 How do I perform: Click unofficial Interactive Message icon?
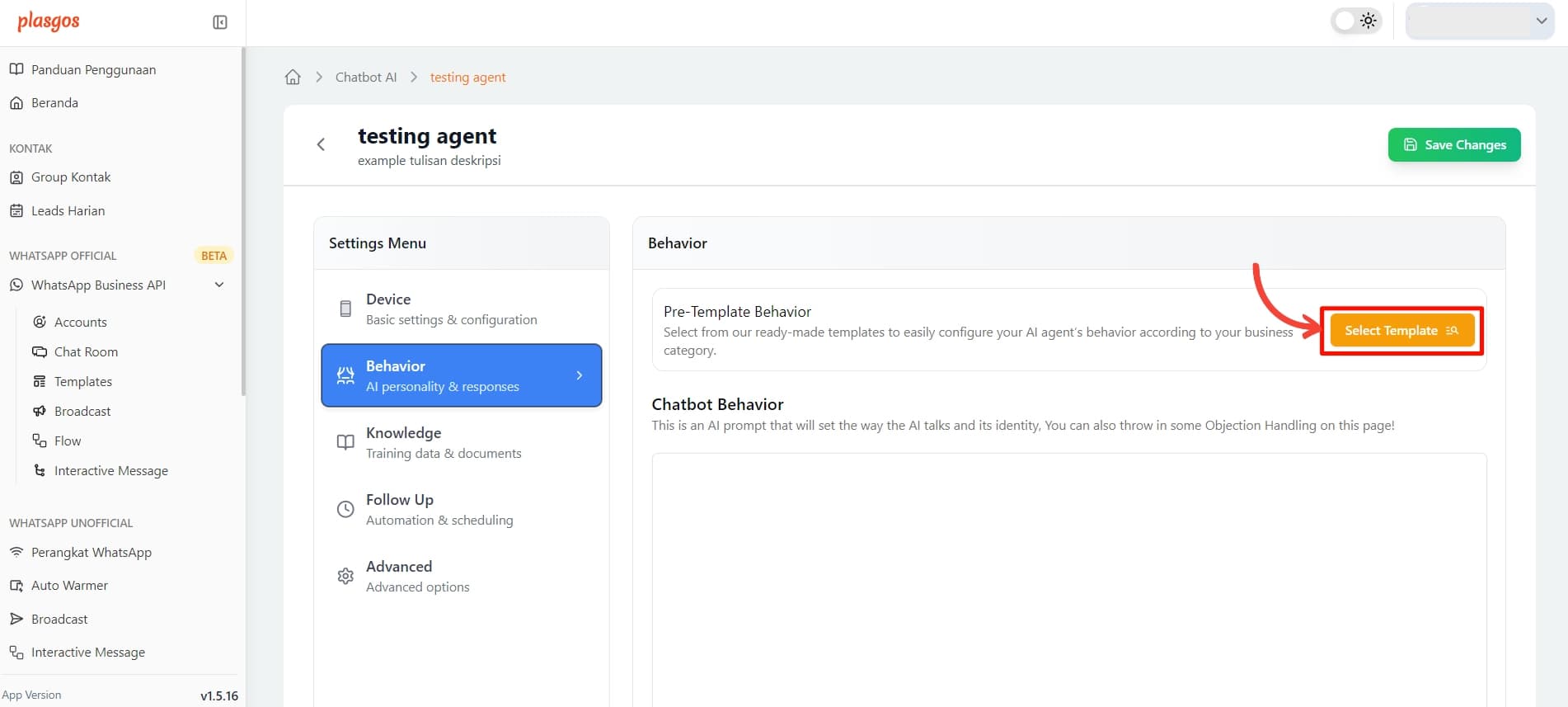16,653
